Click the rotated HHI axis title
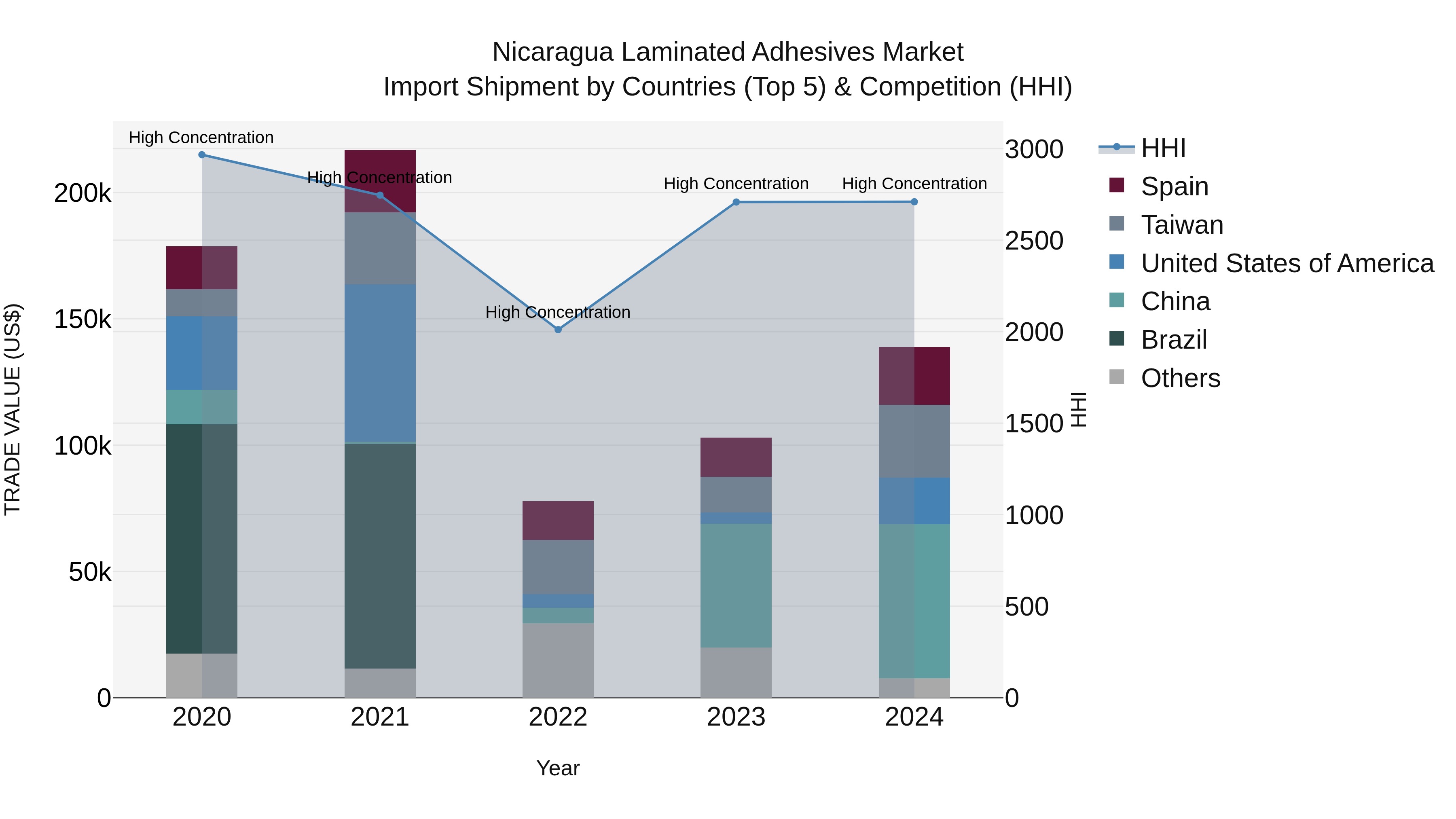The width and height of the screenshot is (1456, 819). click(x=1078, y=409)
